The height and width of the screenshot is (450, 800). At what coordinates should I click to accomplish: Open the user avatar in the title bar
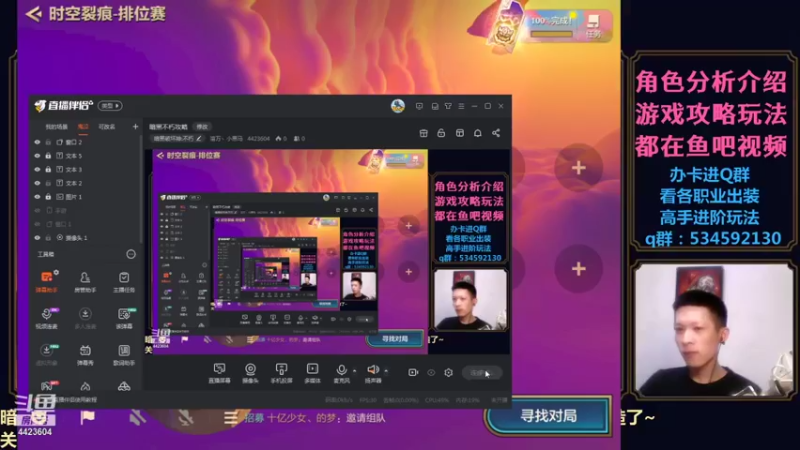(398, 106)
